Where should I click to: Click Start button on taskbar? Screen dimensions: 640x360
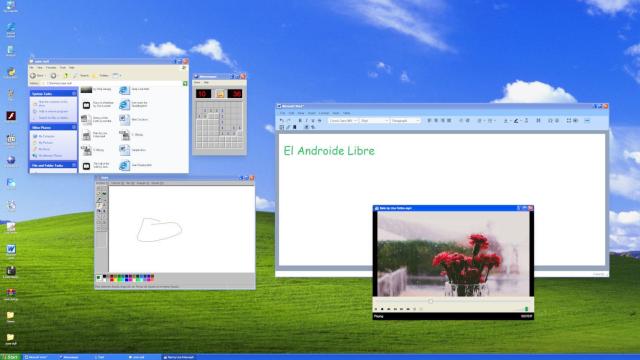click(x=10, y=357)
